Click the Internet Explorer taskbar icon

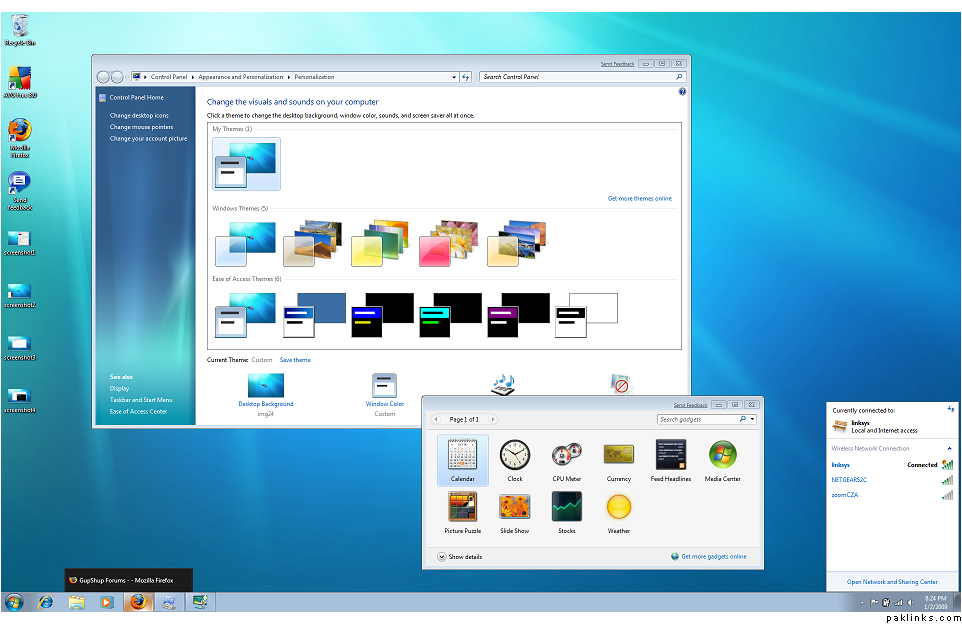click(x=45, y=602)
